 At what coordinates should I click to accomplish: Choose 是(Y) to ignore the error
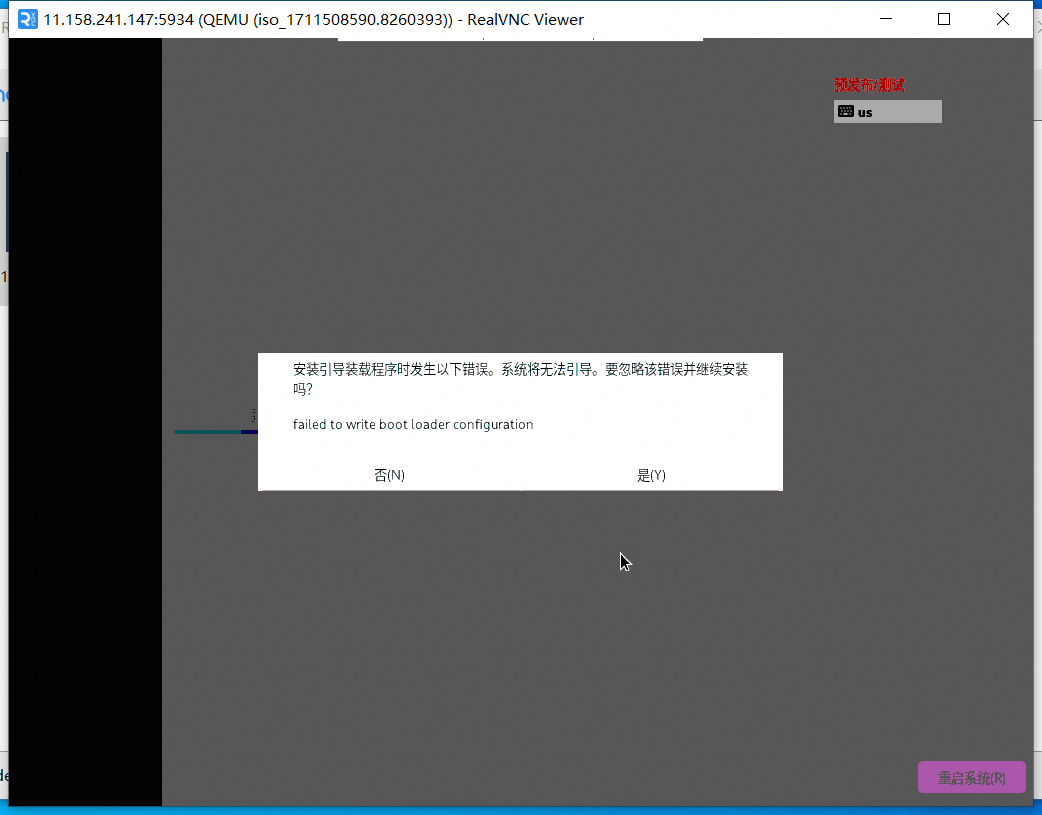click(651, 476)
